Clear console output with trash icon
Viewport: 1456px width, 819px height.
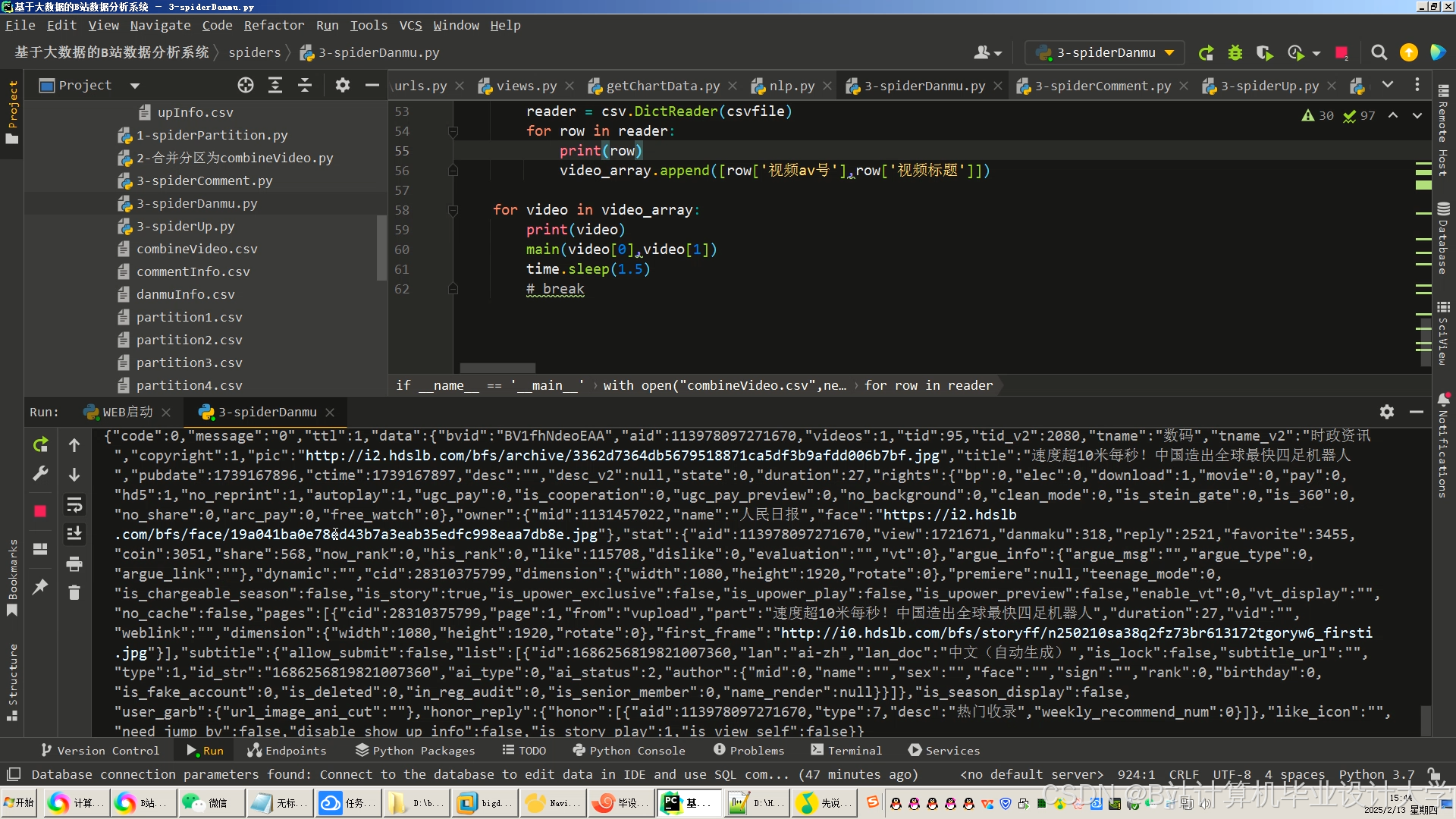point(74,592)
